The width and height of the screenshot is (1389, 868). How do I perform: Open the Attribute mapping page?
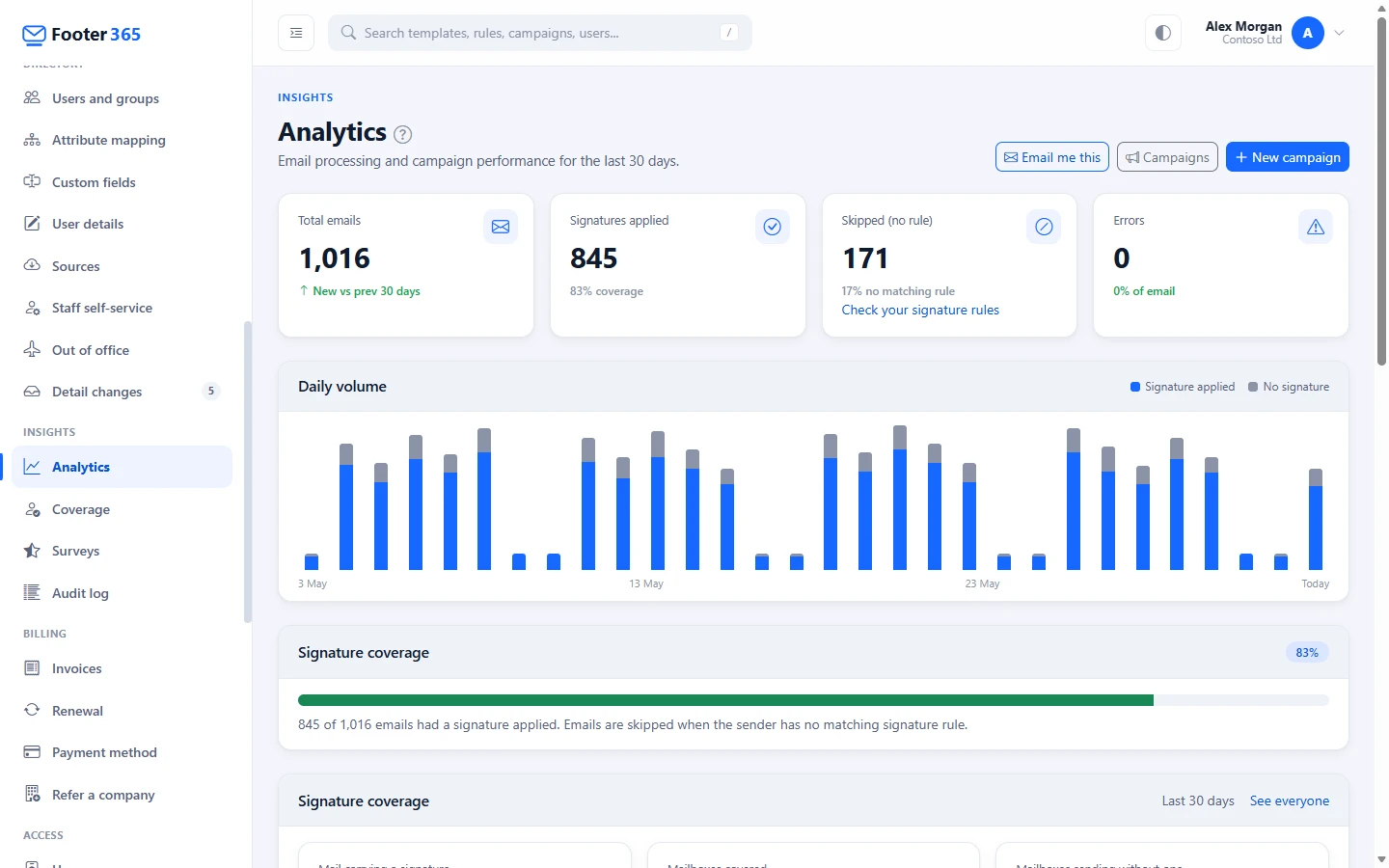[x=123, y=140]
